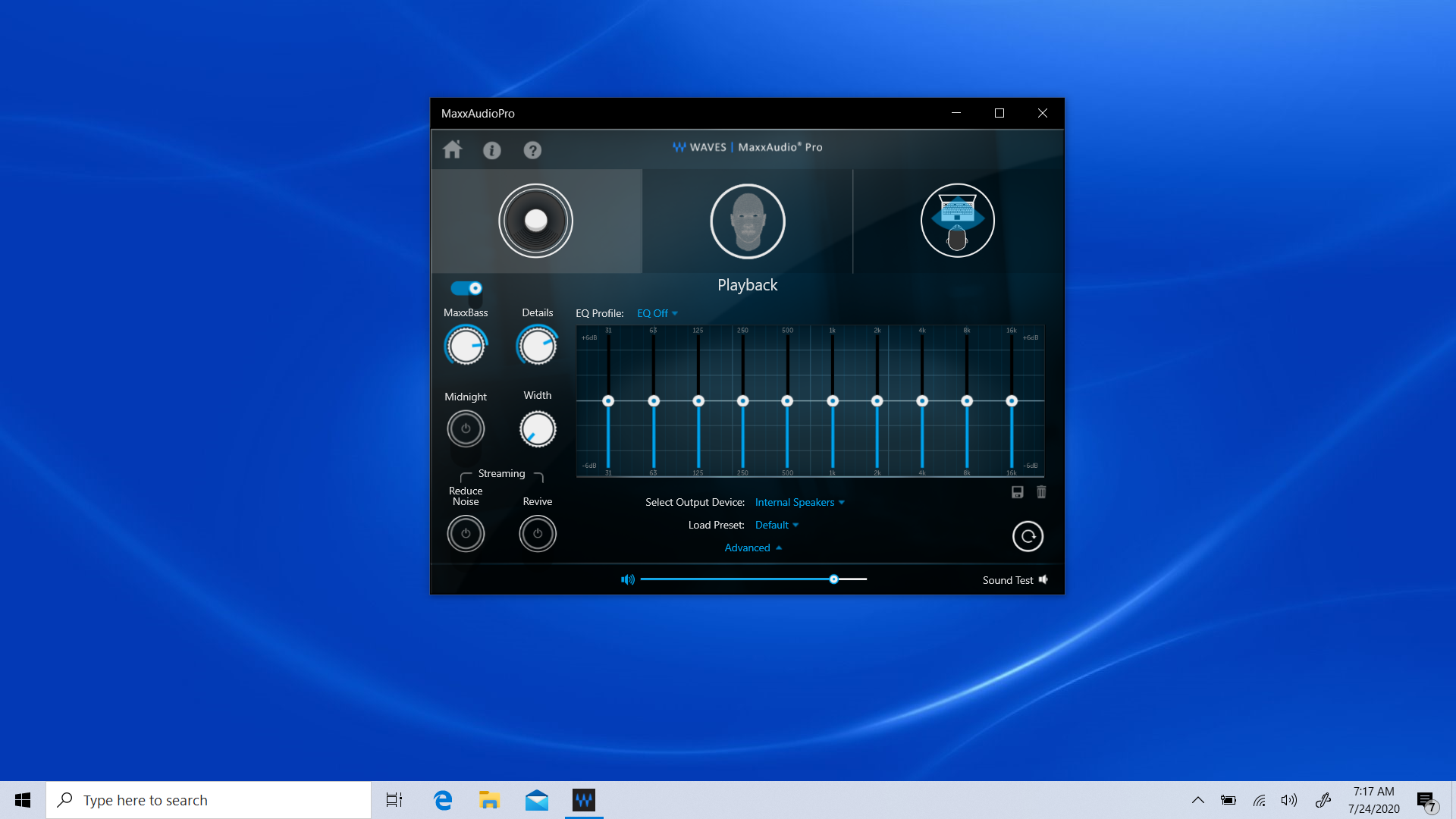Viewport: 1456px width, 819px height.
Task: Maximize the MaxxAudioPro window
Action: [999, 113]
